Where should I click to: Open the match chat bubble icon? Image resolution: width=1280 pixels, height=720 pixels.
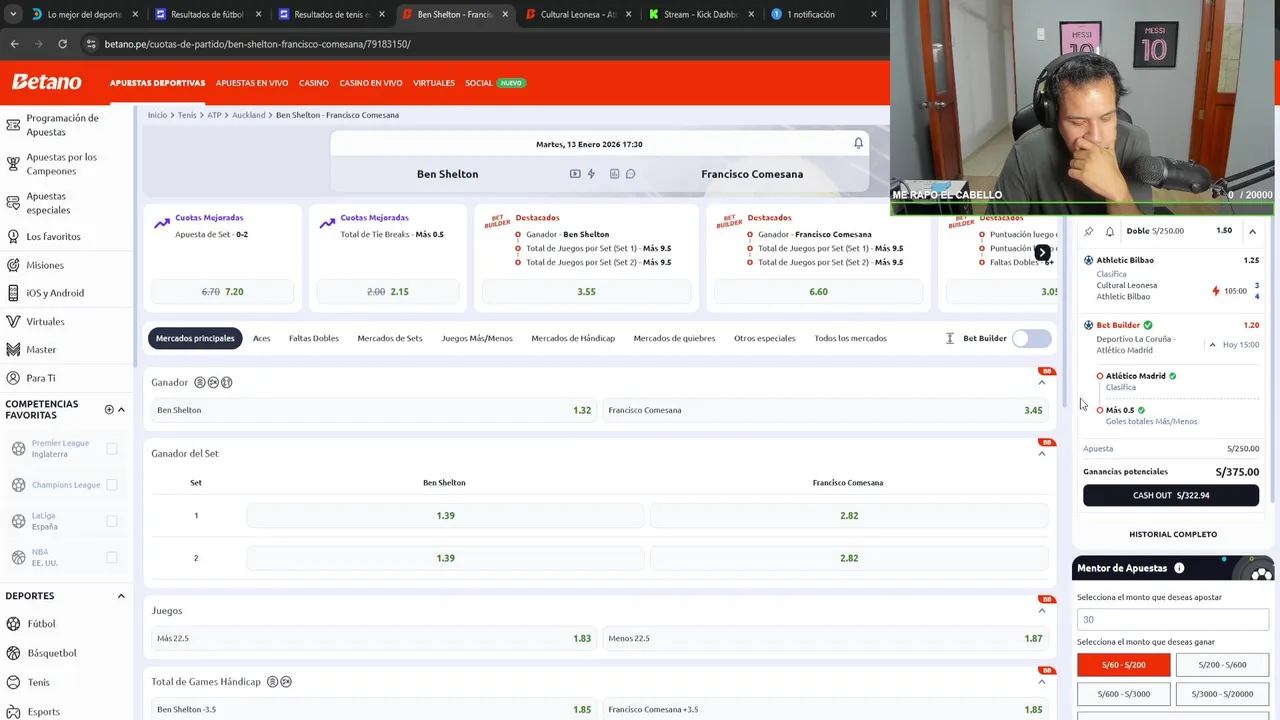630,174
